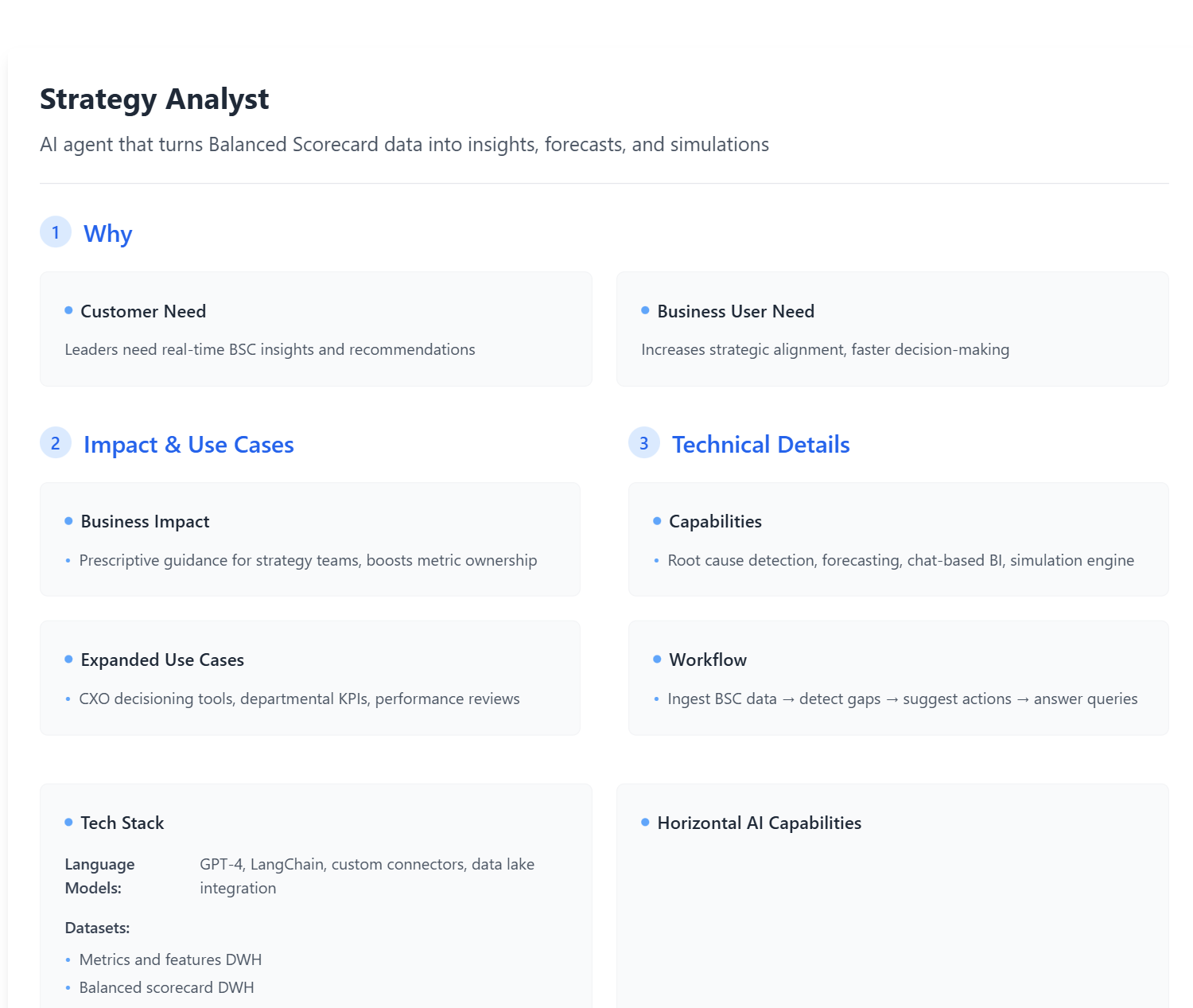The image size is (1193, 1008).
Task: Click the Datasets label in Tech Stack
Action: (97, 928)
